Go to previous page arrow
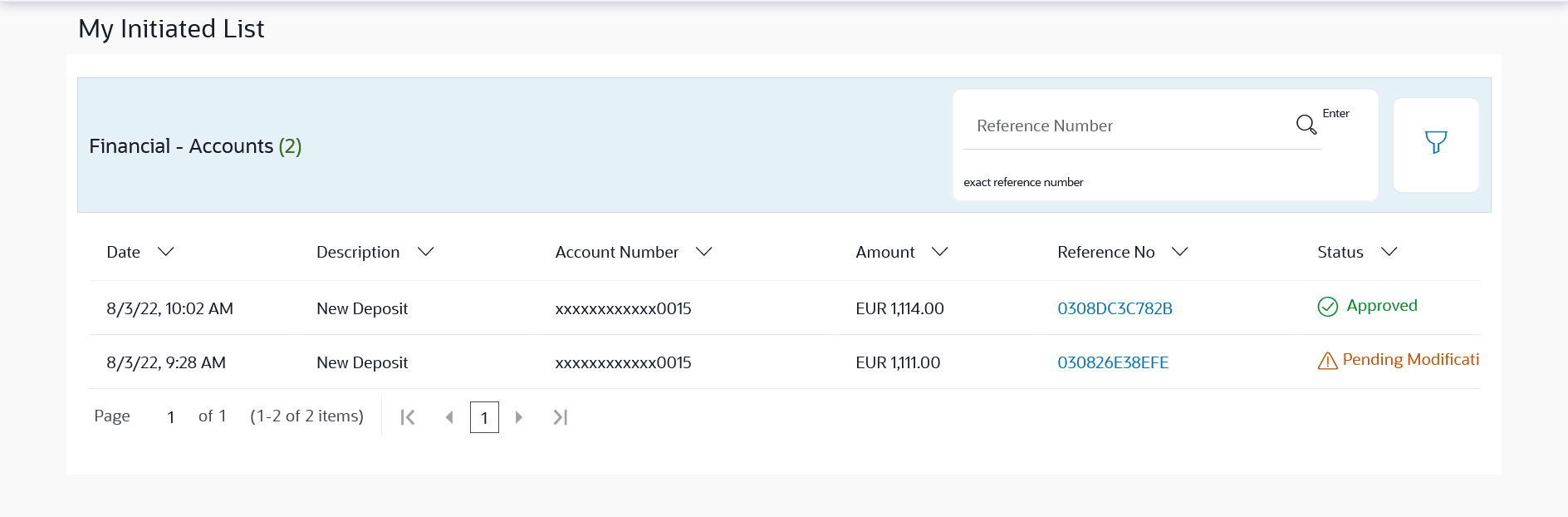Screen dimensions: 1568x517 coord(449,417)
